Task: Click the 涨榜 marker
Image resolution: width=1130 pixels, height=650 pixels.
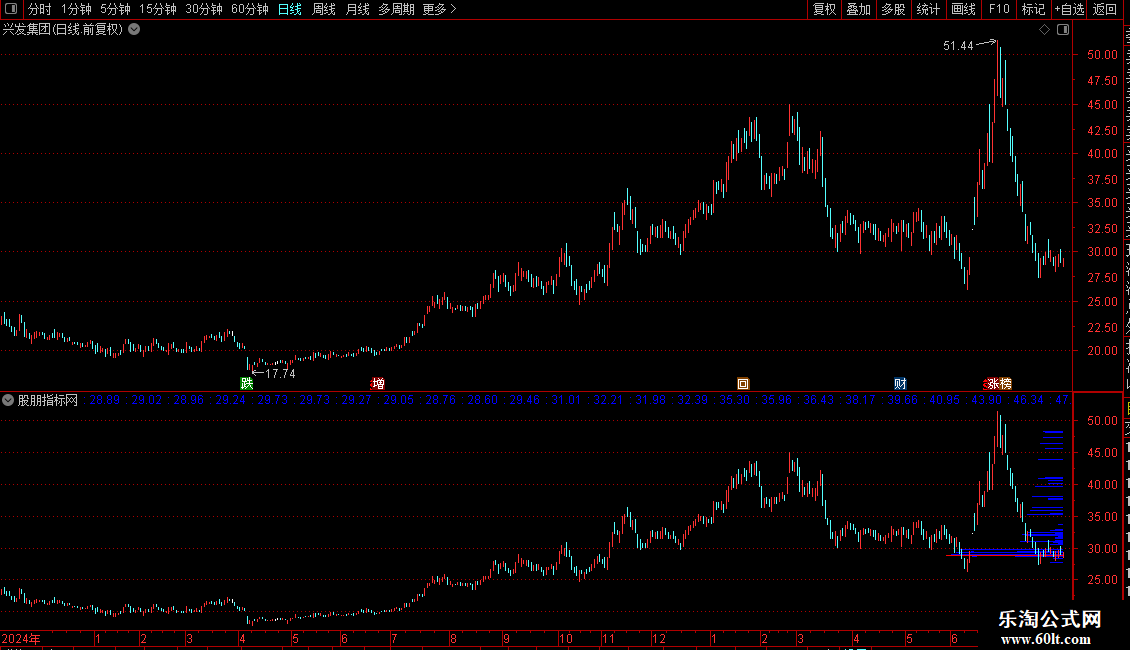Action: tap(998, 383)
